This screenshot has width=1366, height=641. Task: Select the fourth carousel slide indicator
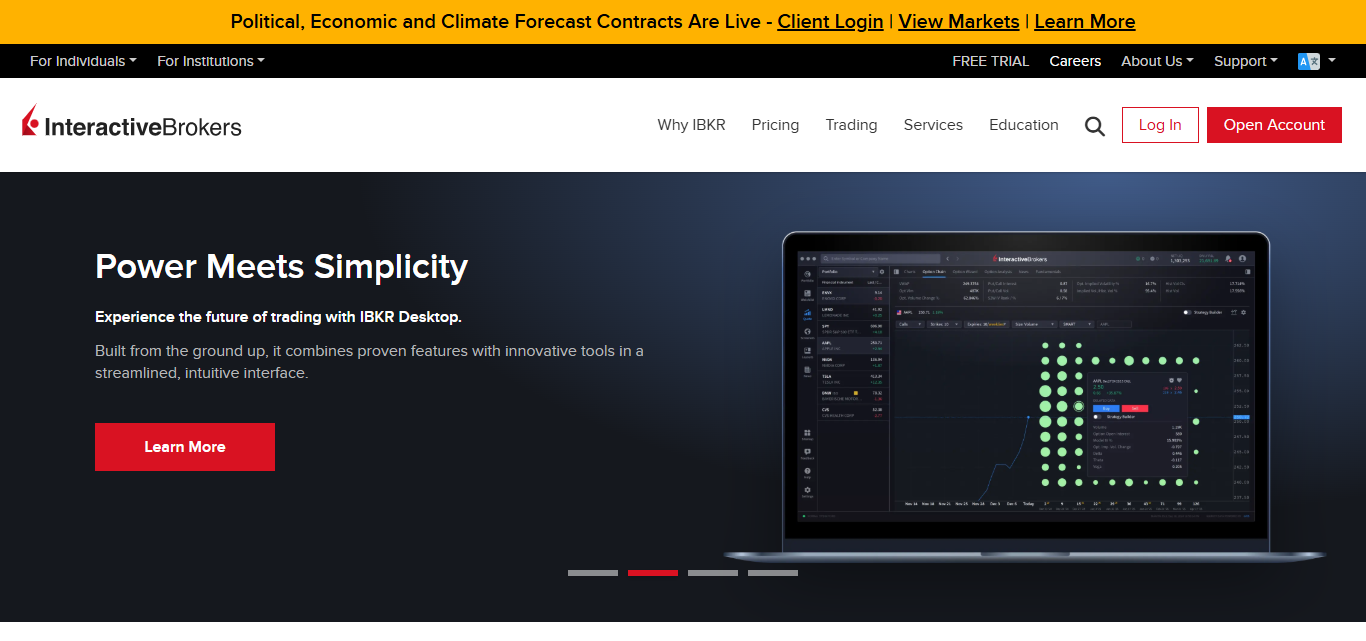(773, 573)
